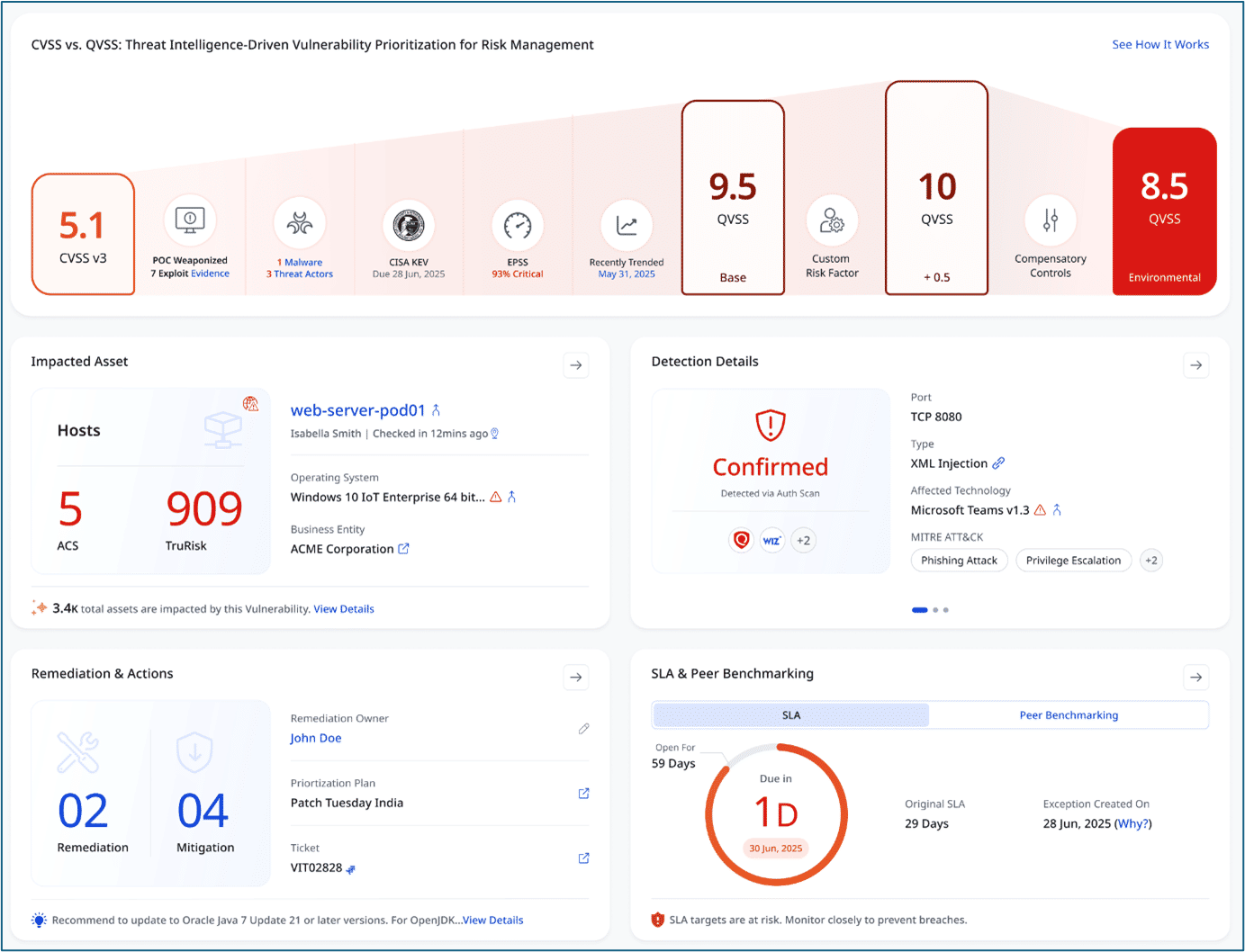Expand the Detection Details panel arrow
Viewport: 1245px width, 952px height.
point(1195,365)
